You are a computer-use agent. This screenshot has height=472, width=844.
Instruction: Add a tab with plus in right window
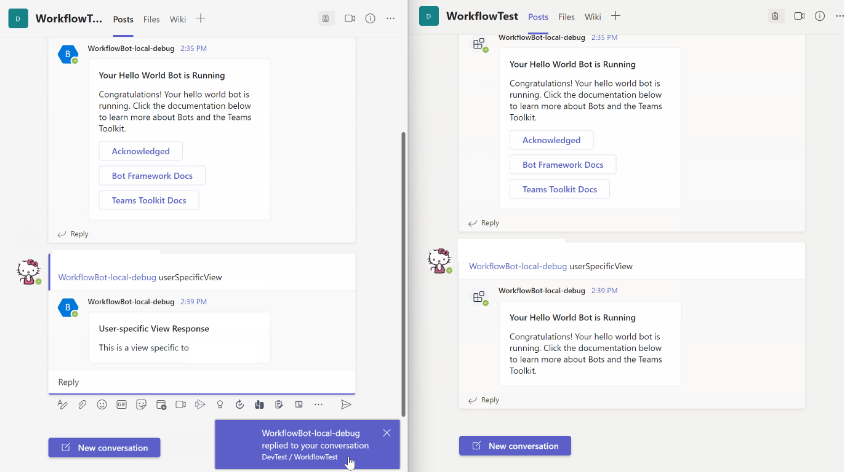(x=616, y=16)
